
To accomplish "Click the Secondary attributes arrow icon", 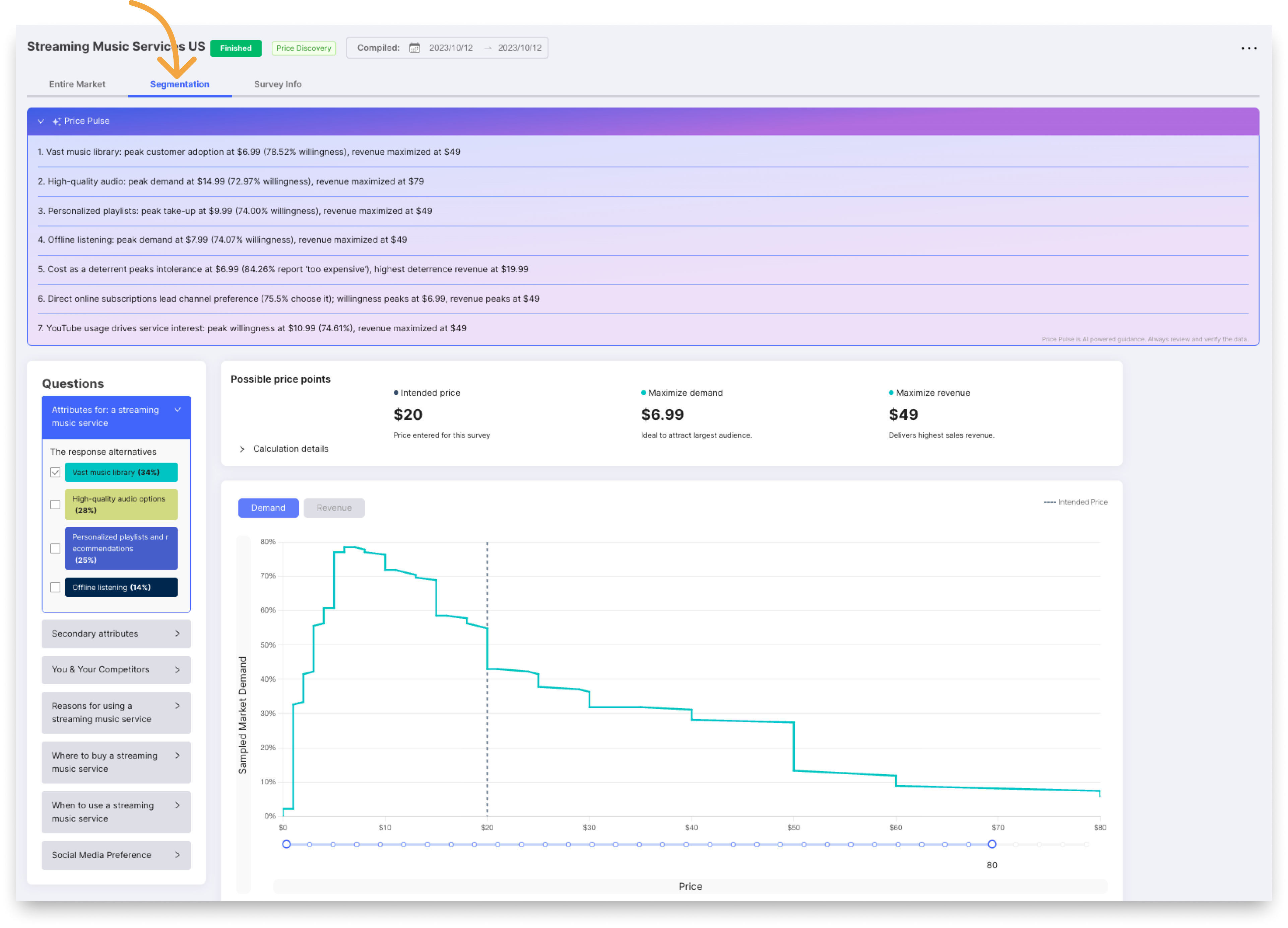I will [178, 634].
